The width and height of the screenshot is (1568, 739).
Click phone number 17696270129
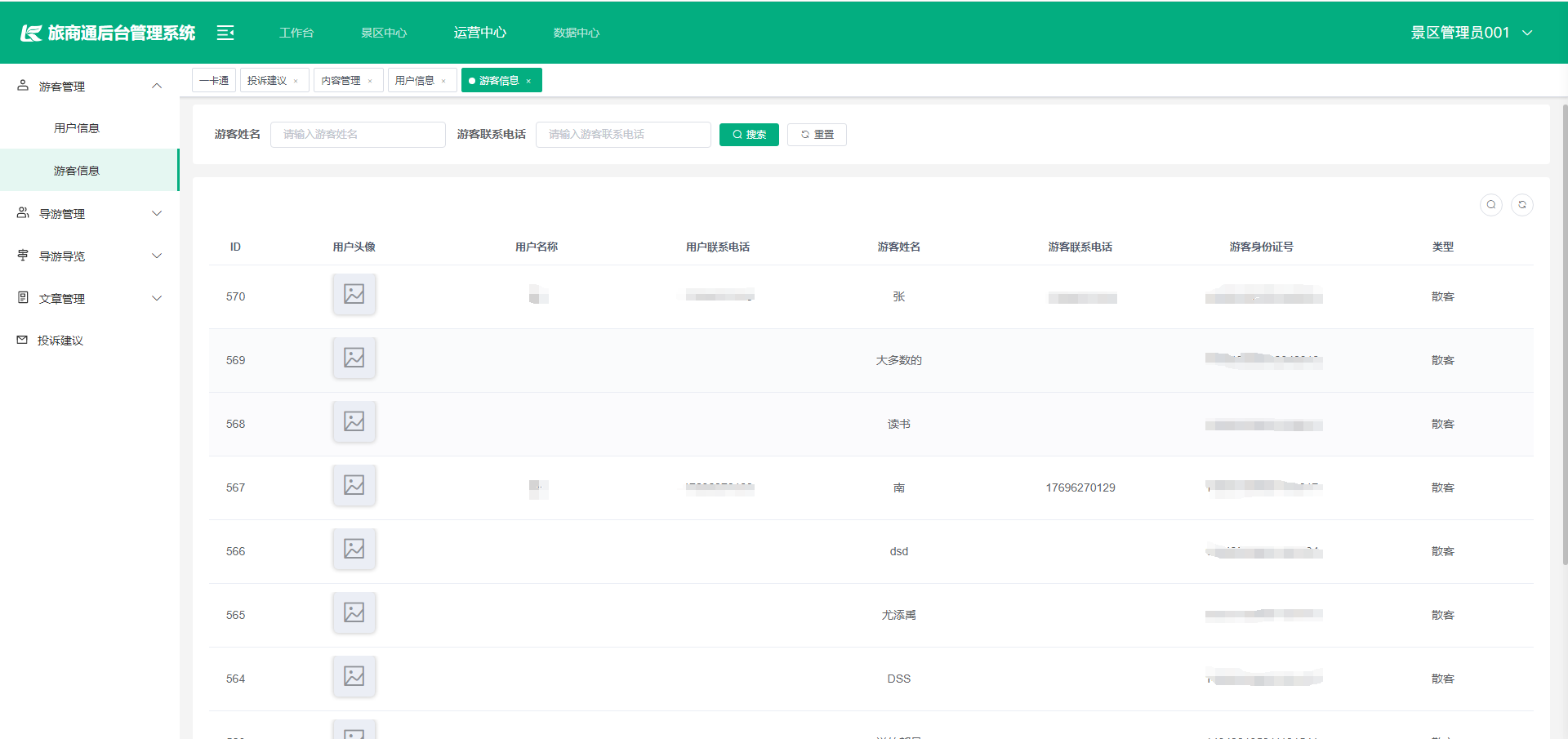pyautogui.click(x=1080, y=487)
